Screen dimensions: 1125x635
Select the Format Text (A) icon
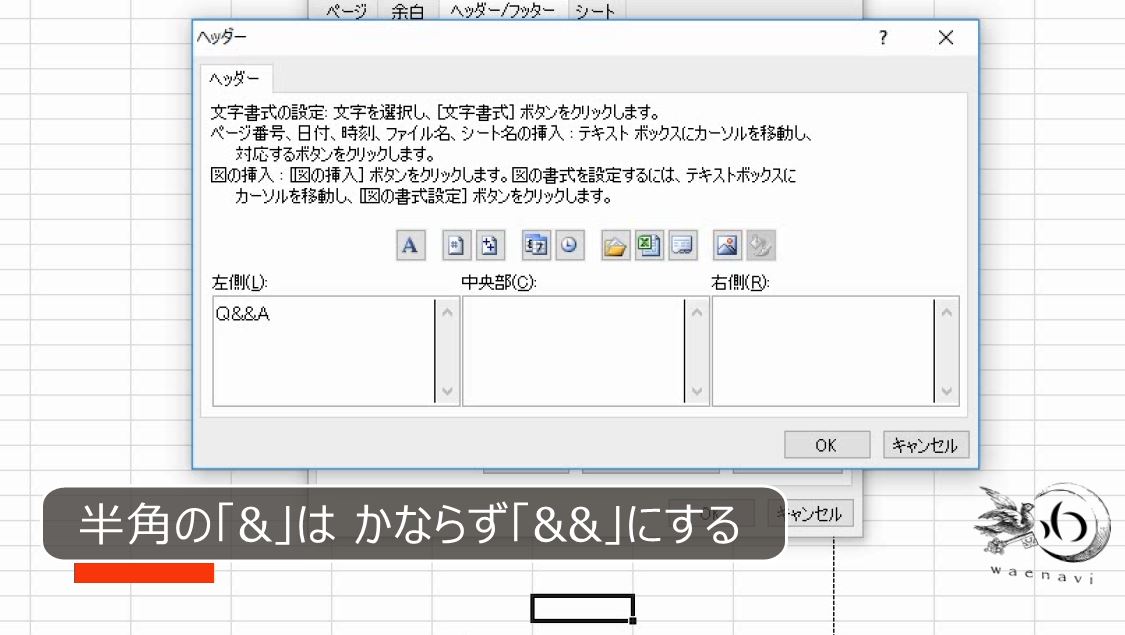coord(408,245)
